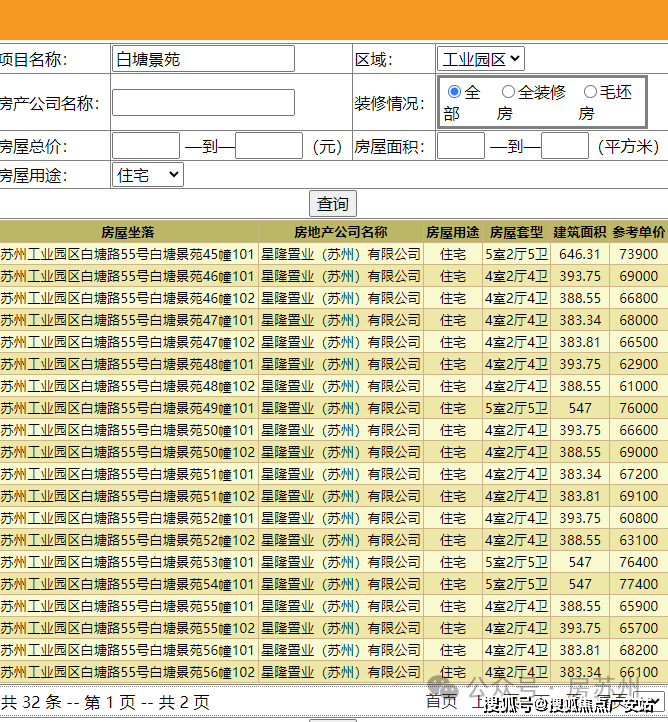
Task: Click the minimum 房屋总价 input box
Action: [x=146, y=146]
